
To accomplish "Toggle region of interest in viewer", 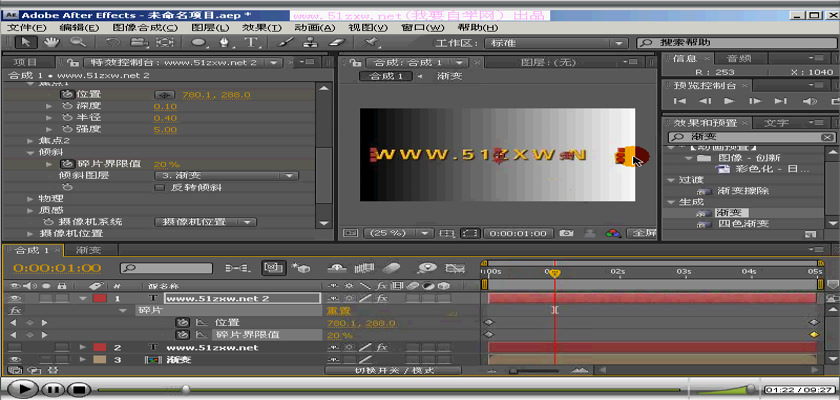I will tap(470, 233).
